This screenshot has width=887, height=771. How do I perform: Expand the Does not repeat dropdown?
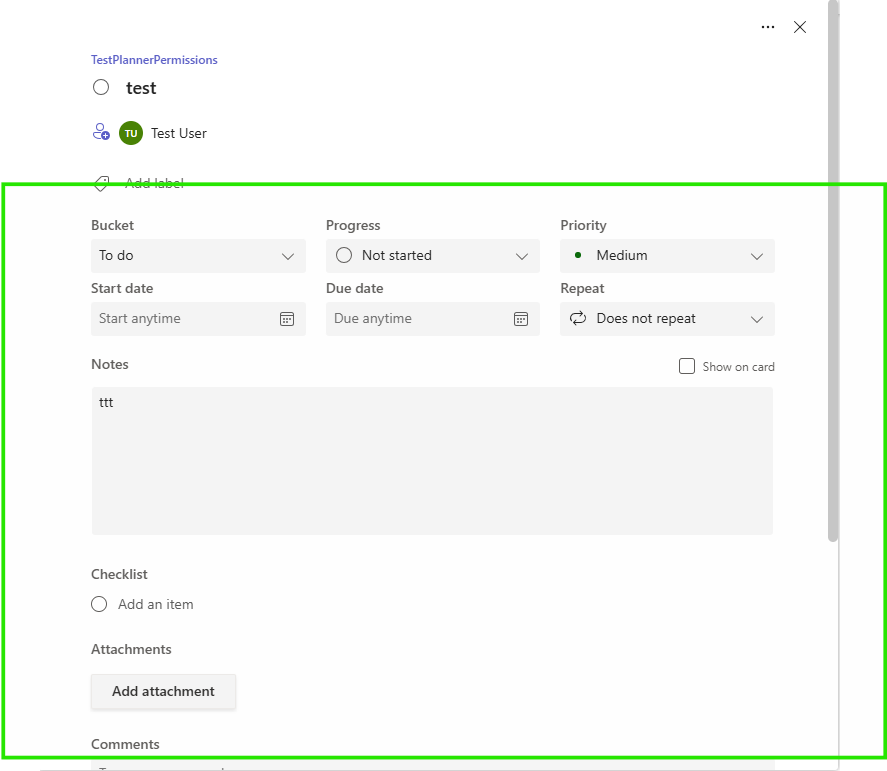667,318
